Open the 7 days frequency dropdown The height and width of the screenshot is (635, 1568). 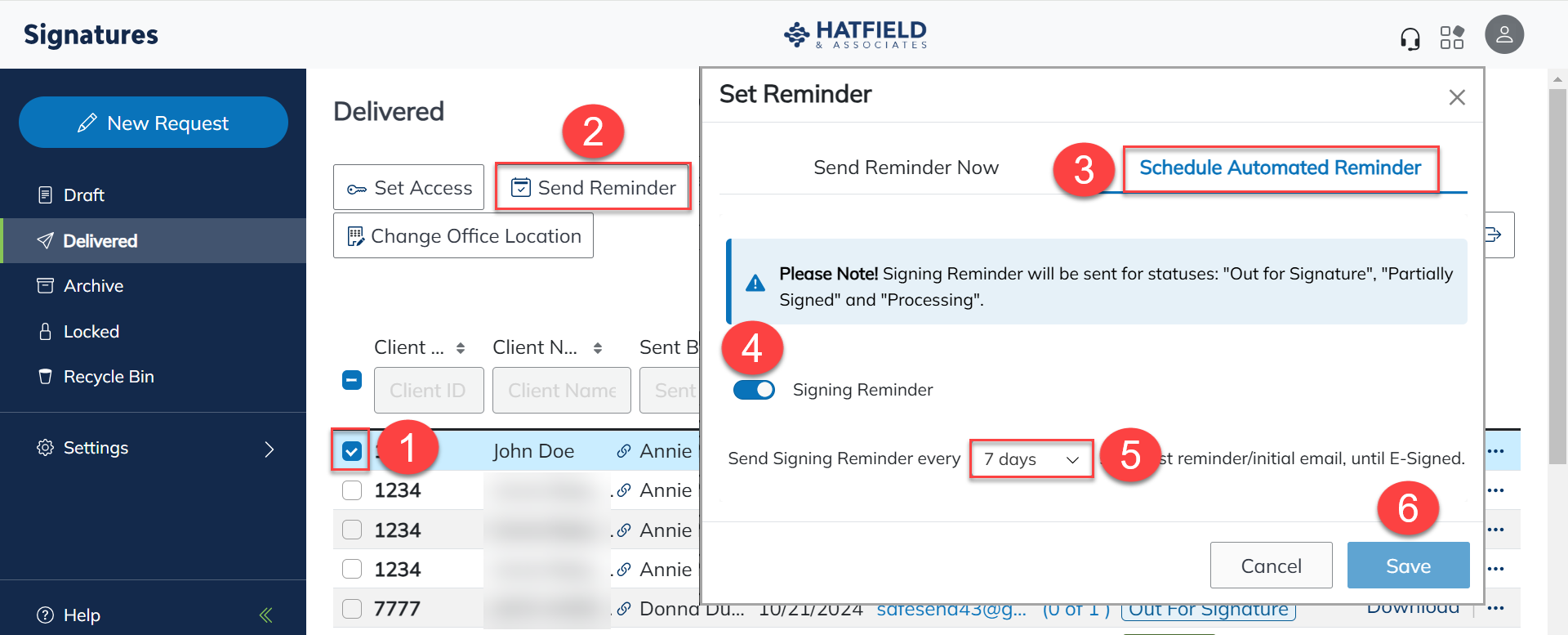pos(1031,459)
